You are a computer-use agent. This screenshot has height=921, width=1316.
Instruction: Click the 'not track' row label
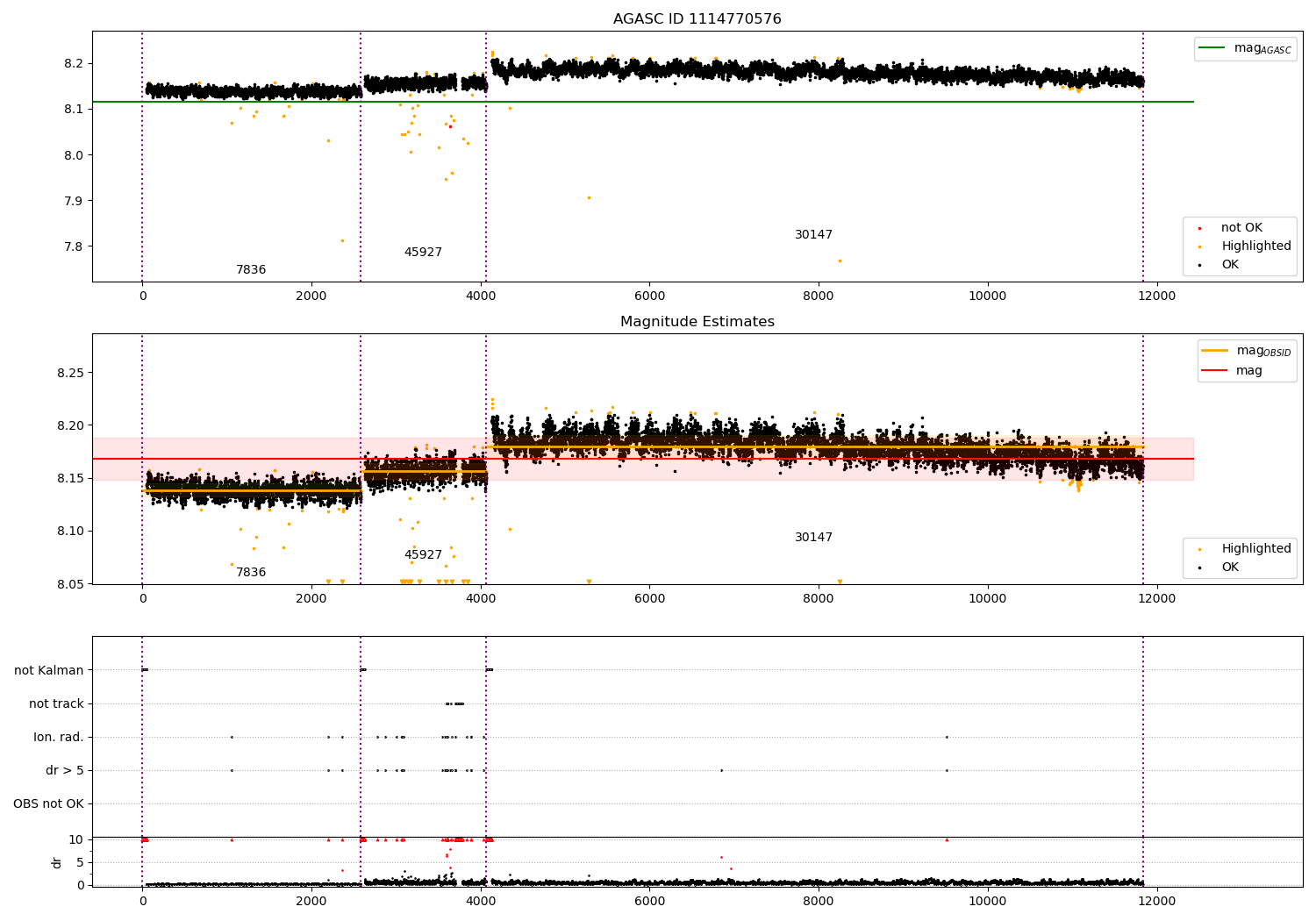[56, 703]
